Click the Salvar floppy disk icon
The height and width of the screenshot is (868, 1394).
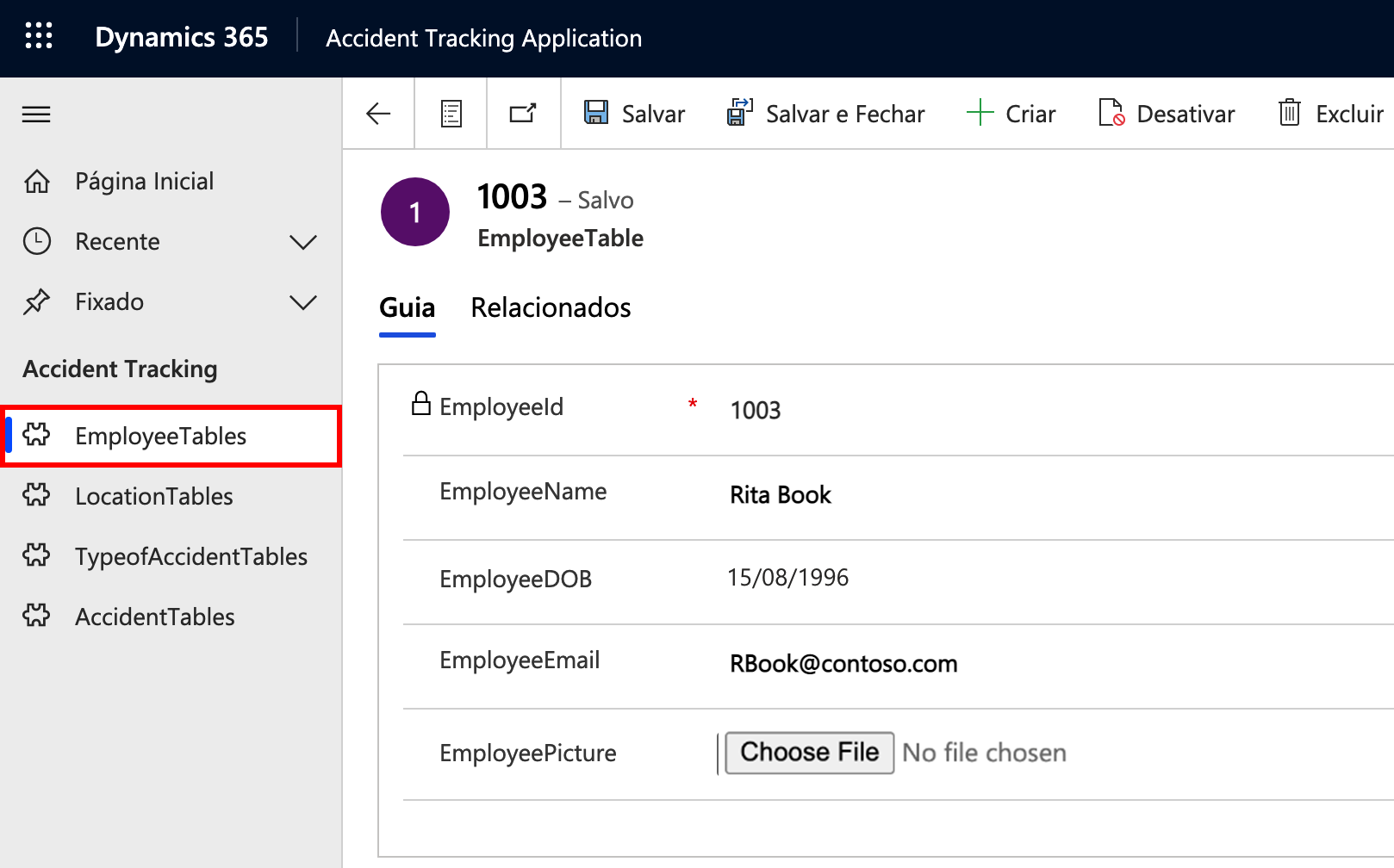(596, 113)
